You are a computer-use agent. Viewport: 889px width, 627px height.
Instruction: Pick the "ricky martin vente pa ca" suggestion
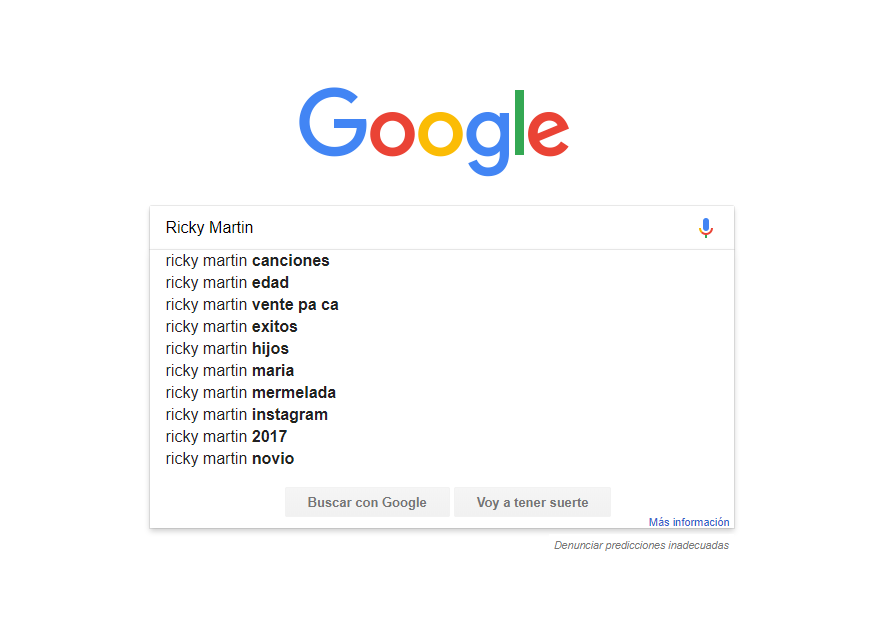(x=252, y=305)
